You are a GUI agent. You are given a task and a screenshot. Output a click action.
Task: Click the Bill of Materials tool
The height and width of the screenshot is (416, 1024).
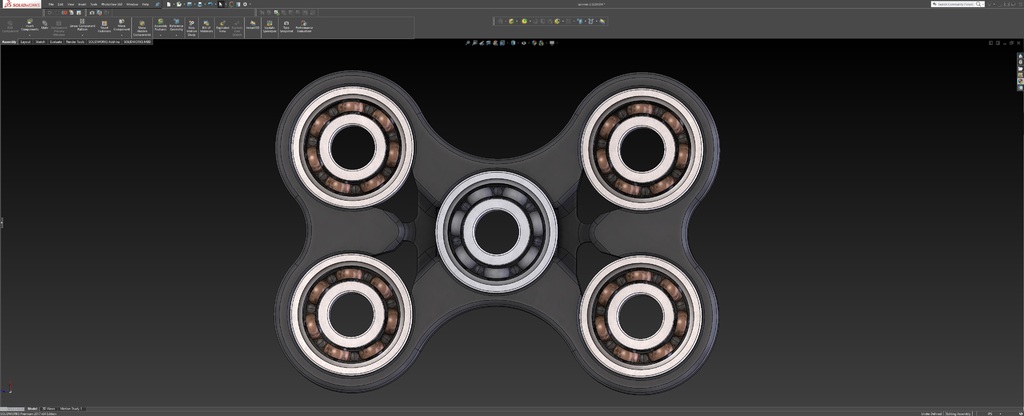[x=206, y=26]
